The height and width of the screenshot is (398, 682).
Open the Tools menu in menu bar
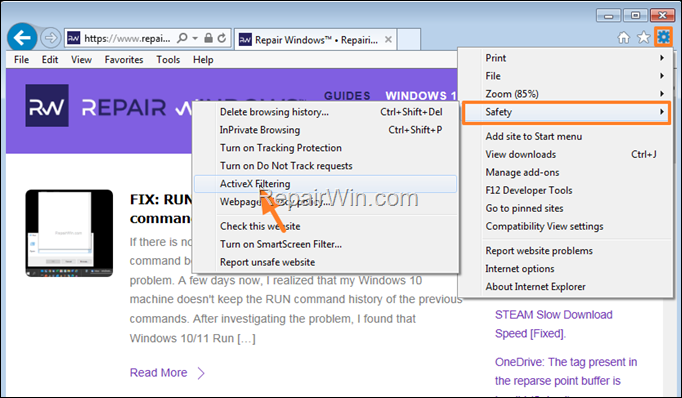pyautogui.click(x=168, y=60)
